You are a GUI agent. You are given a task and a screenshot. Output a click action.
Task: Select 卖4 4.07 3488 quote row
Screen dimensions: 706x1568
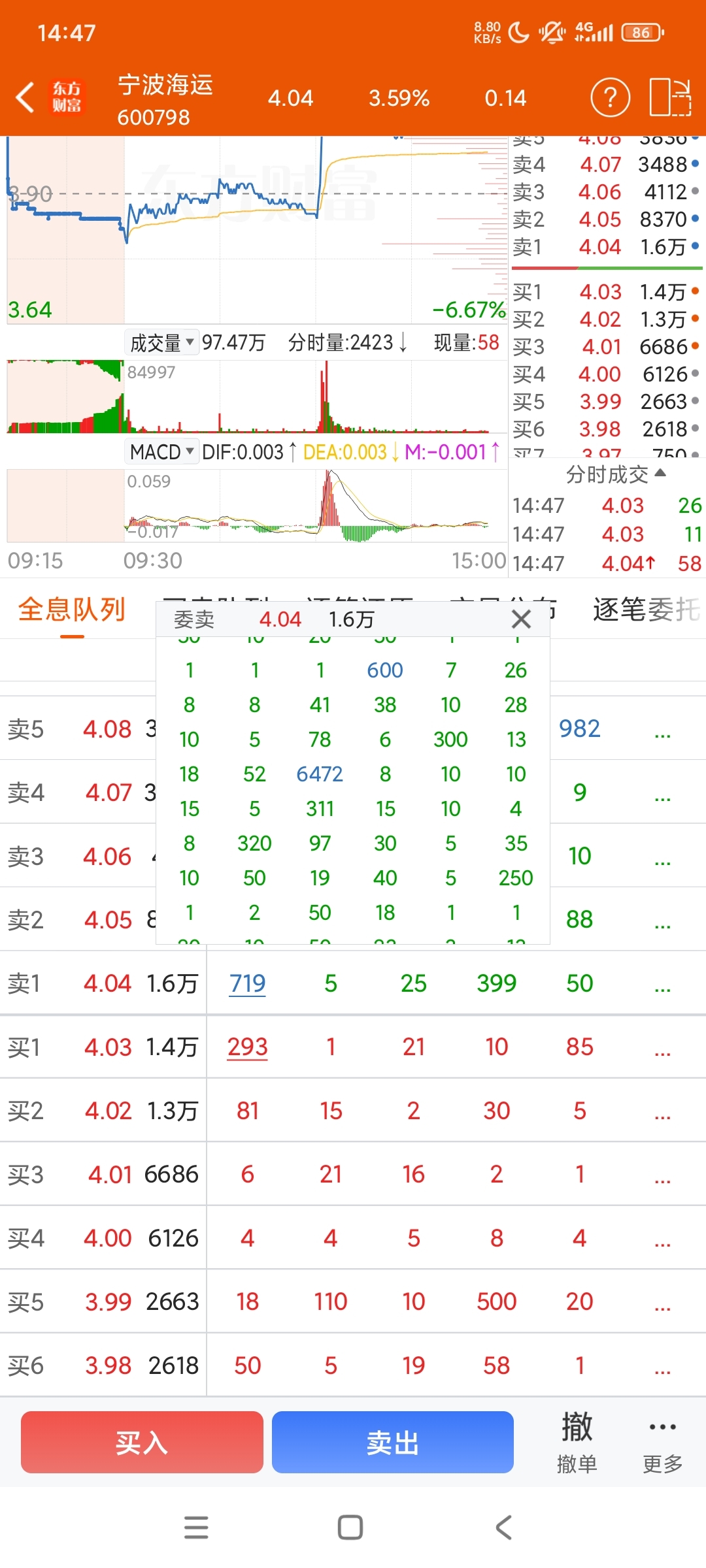click(x=606, y=165)
